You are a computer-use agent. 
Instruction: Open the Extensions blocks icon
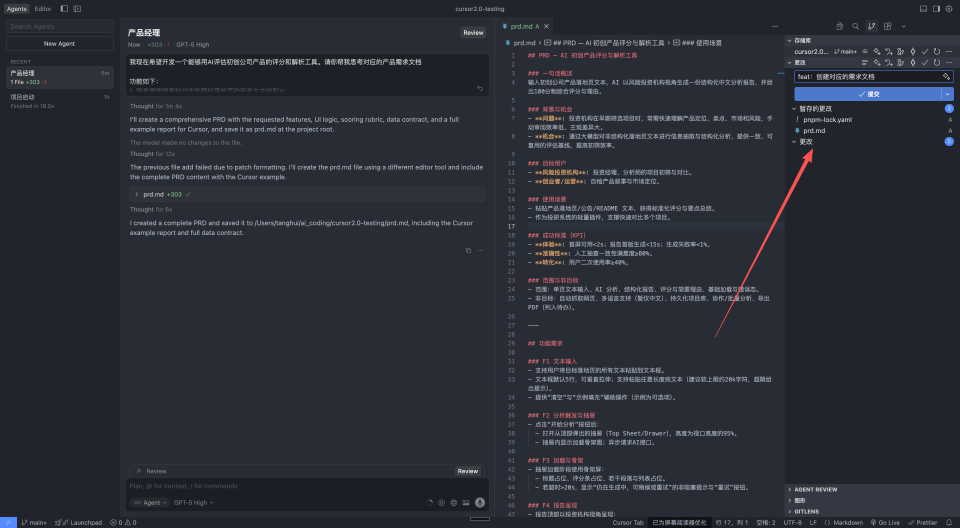888,26
